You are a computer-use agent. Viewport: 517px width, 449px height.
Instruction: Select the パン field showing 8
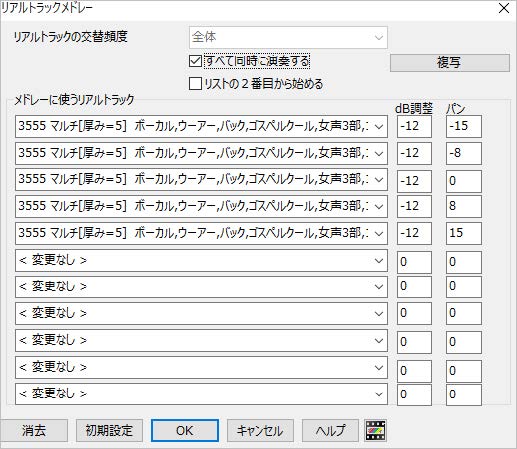click(x=464, y=206)
